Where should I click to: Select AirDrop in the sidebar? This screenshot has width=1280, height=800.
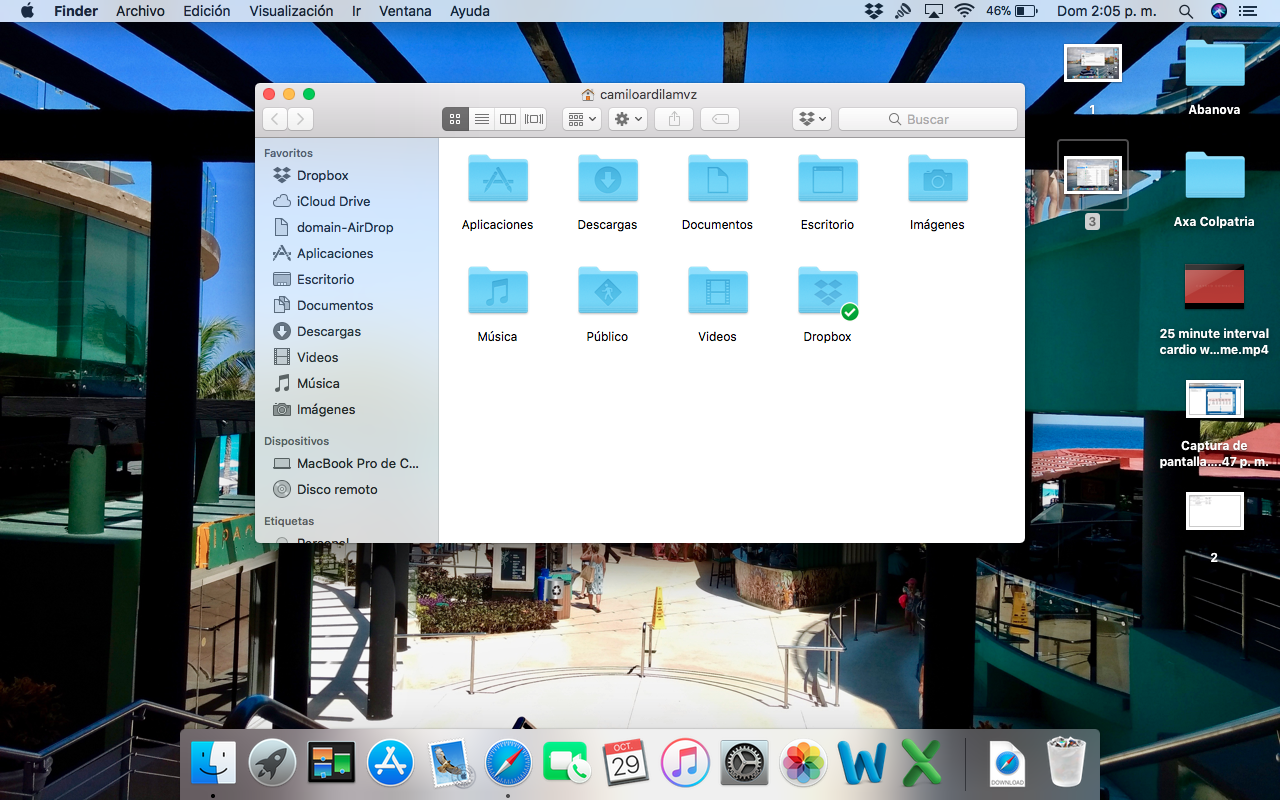(344, 227)
